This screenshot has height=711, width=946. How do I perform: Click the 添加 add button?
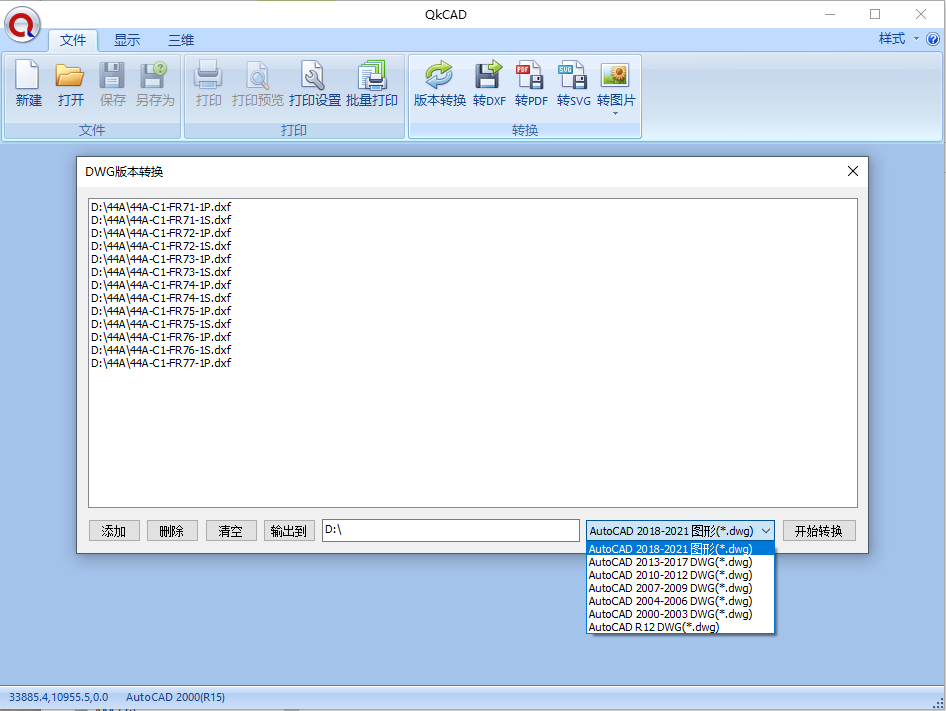(x=114, y=531)
